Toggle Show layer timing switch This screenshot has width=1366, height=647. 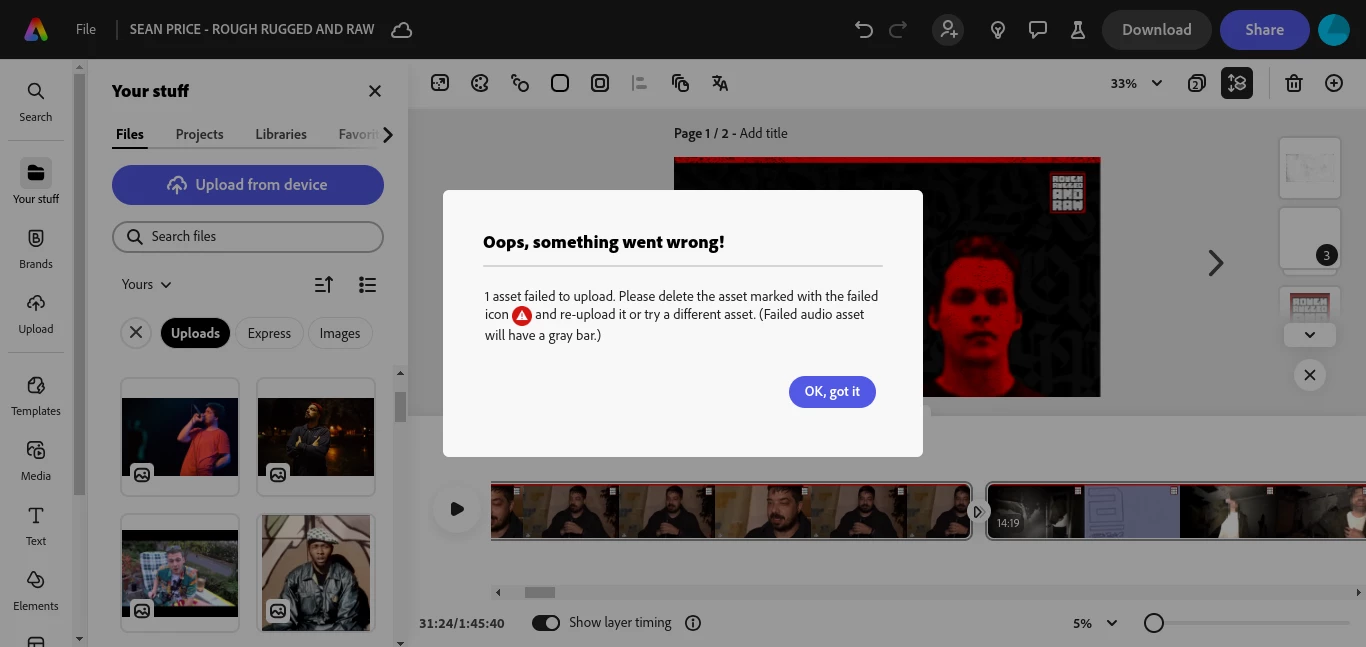tap(546, 623)
